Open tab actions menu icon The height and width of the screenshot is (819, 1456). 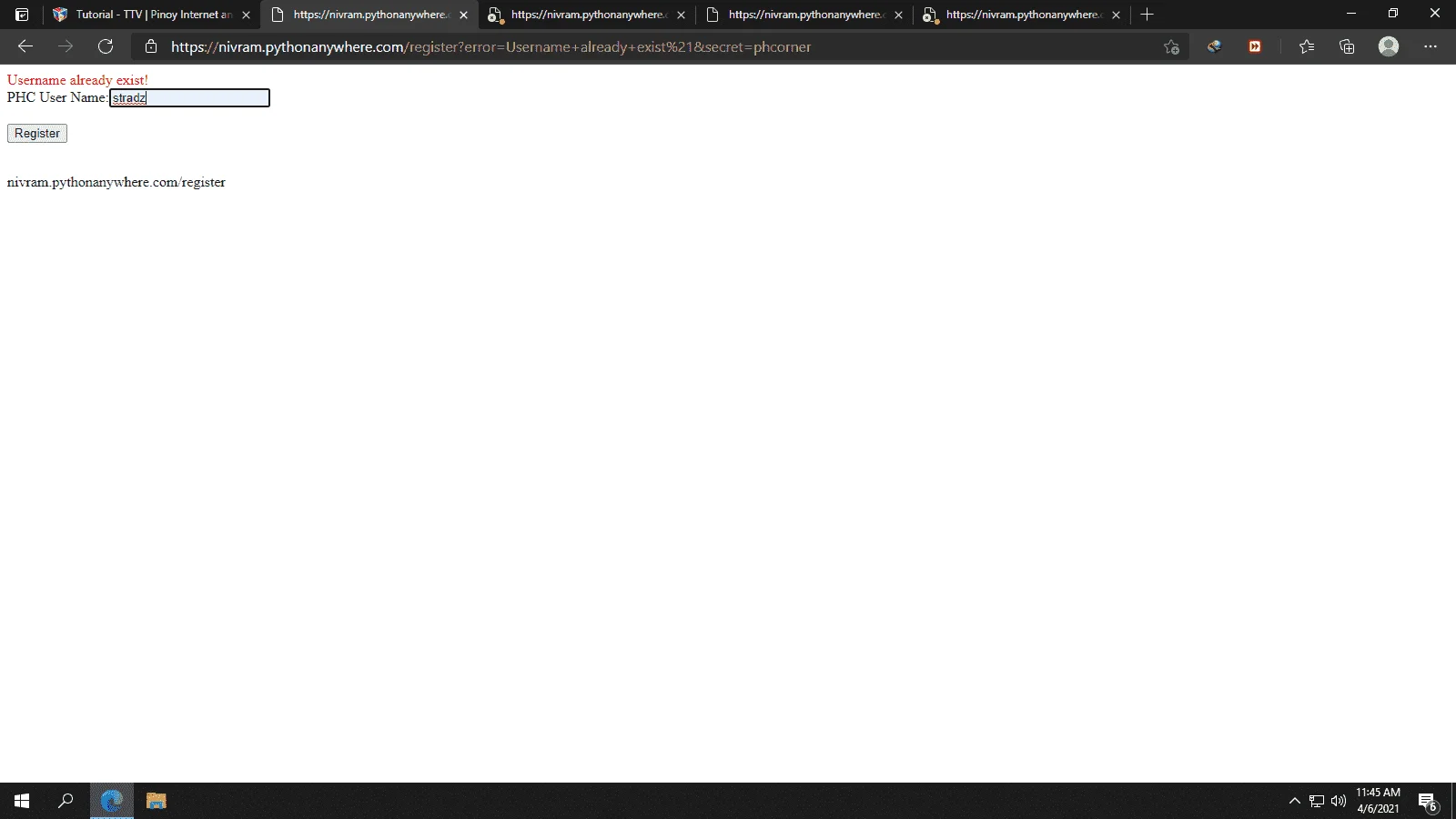click(x=22, y=15)
